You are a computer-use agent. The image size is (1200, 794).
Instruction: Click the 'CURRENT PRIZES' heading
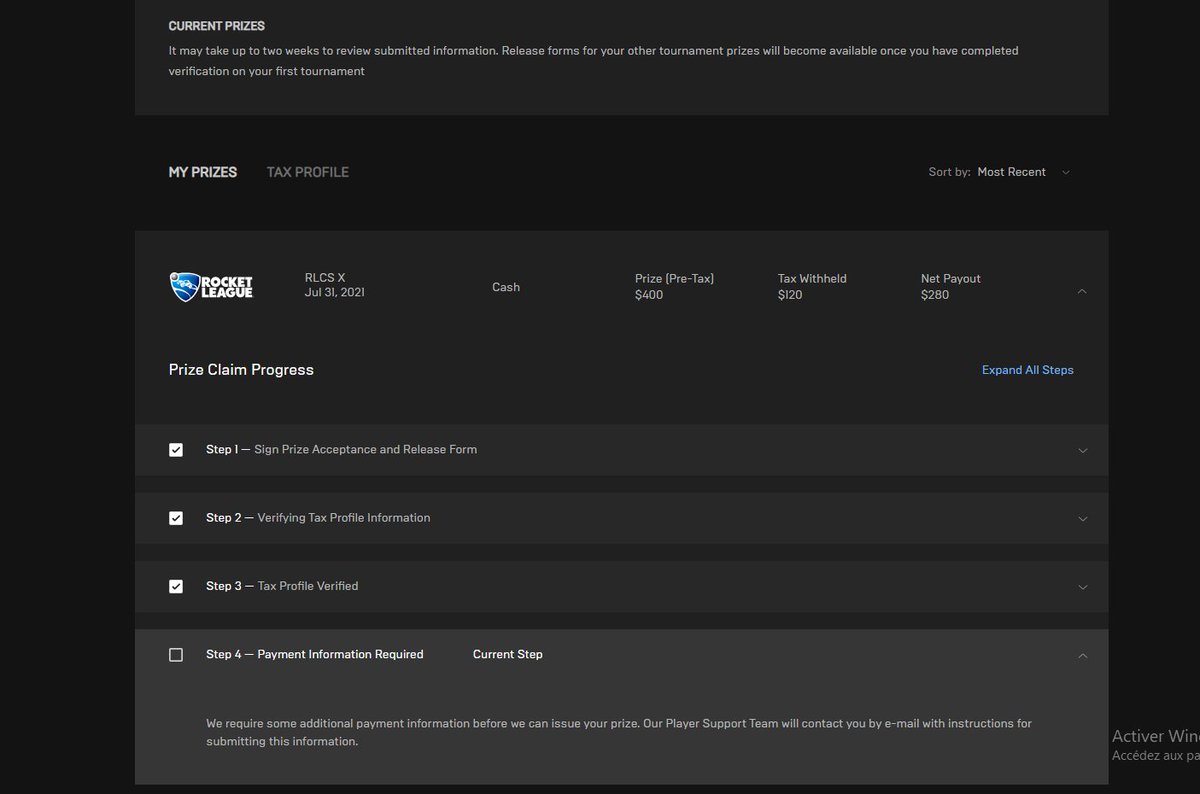click(217, 26)
